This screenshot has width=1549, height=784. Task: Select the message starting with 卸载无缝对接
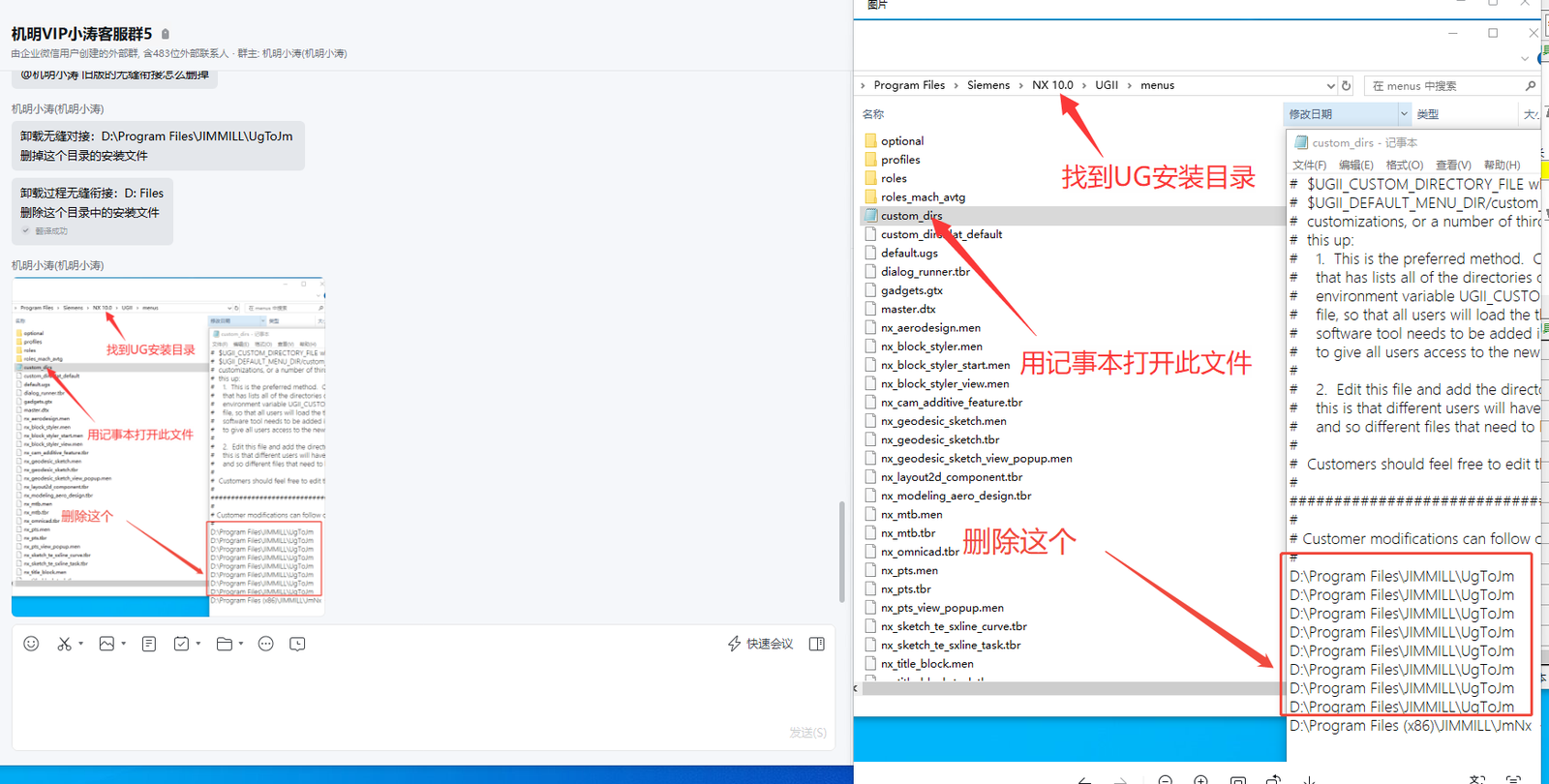click(x=158, y=145)
